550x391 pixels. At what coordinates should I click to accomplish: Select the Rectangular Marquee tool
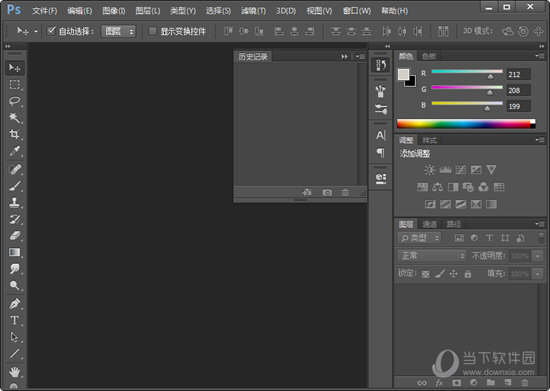point(14,85)
